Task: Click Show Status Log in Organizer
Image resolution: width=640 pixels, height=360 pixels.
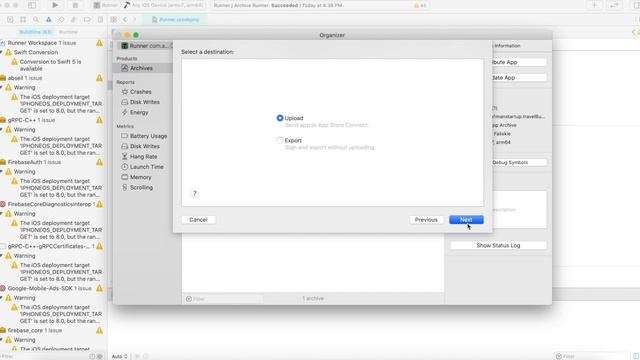Action: pos(498,245)
